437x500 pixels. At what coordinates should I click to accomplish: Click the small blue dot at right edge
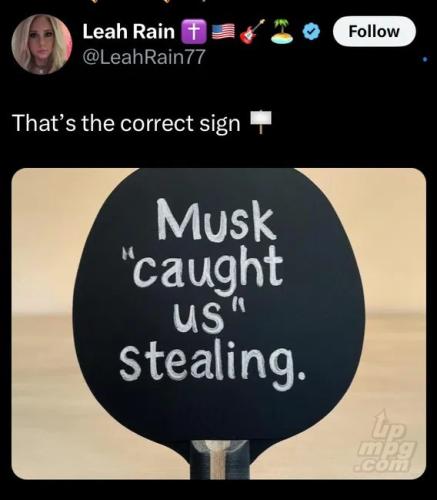click(424, 60)
